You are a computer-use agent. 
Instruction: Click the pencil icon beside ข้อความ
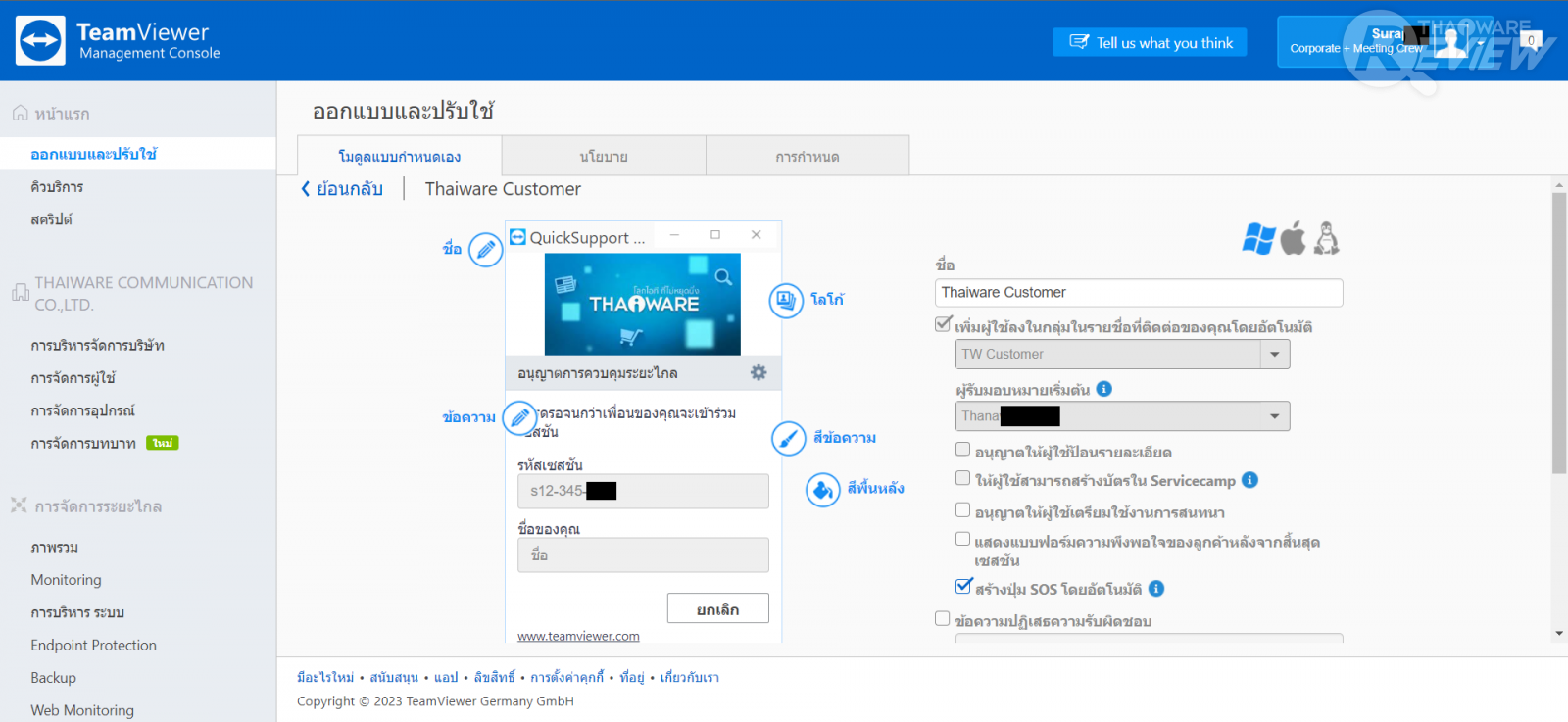click(519, 418)
